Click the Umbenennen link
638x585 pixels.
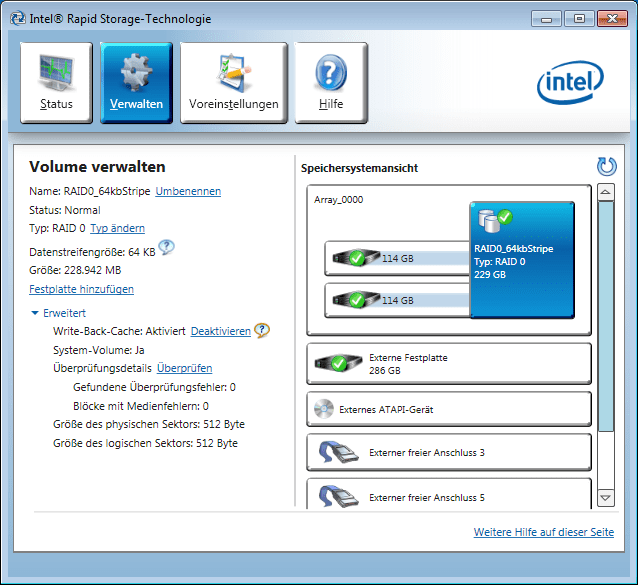click(x=188, y=191)
